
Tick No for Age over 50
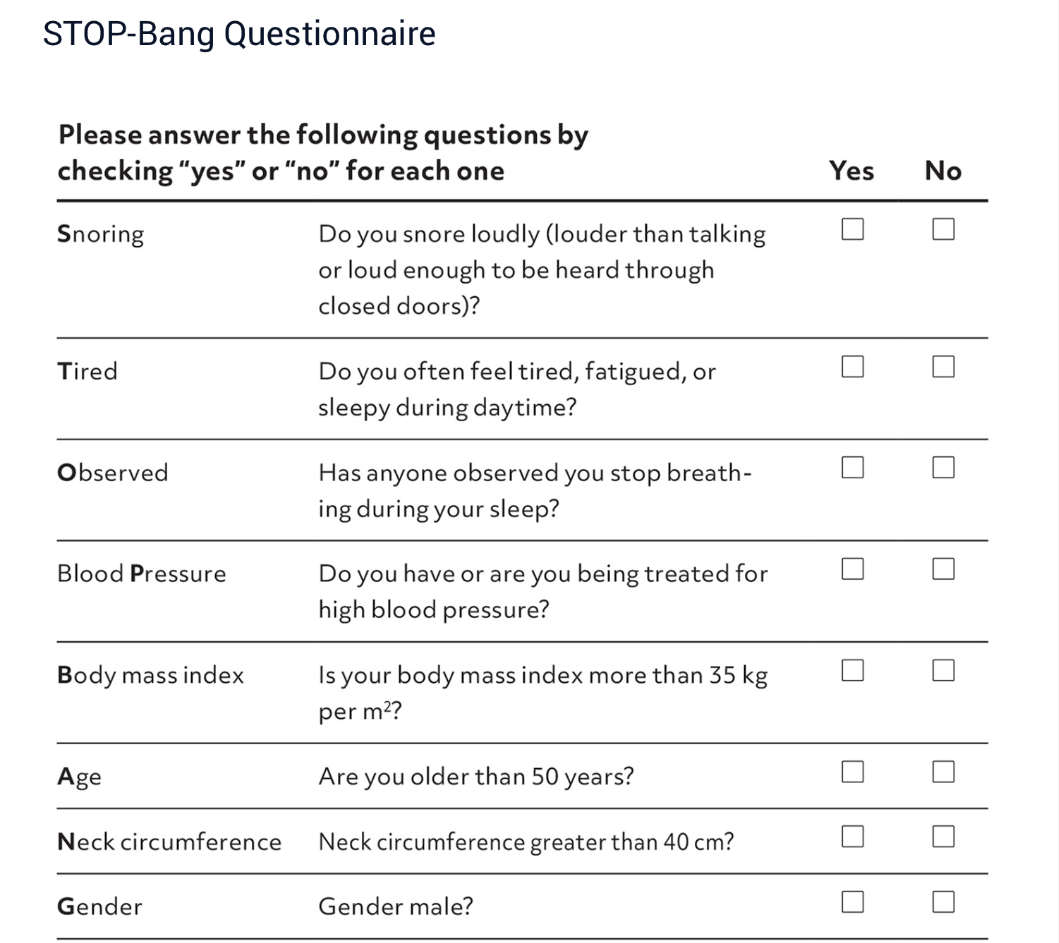(943, 771)
